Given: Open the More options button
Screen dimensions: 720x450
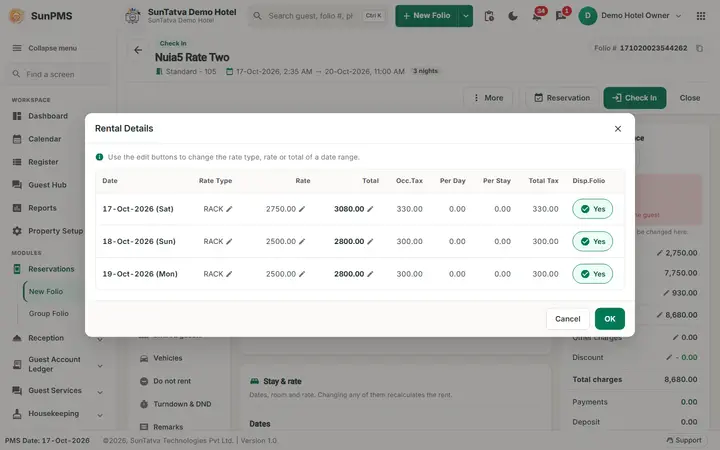Looking at the screenshot, I should (488, 98).
